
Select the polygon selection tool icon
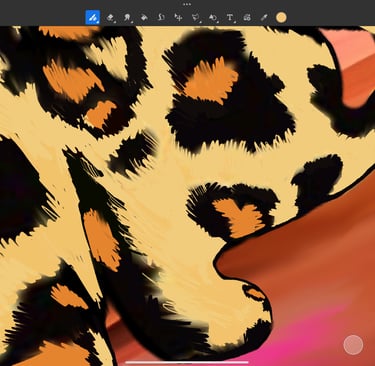(x=196, y=17)
